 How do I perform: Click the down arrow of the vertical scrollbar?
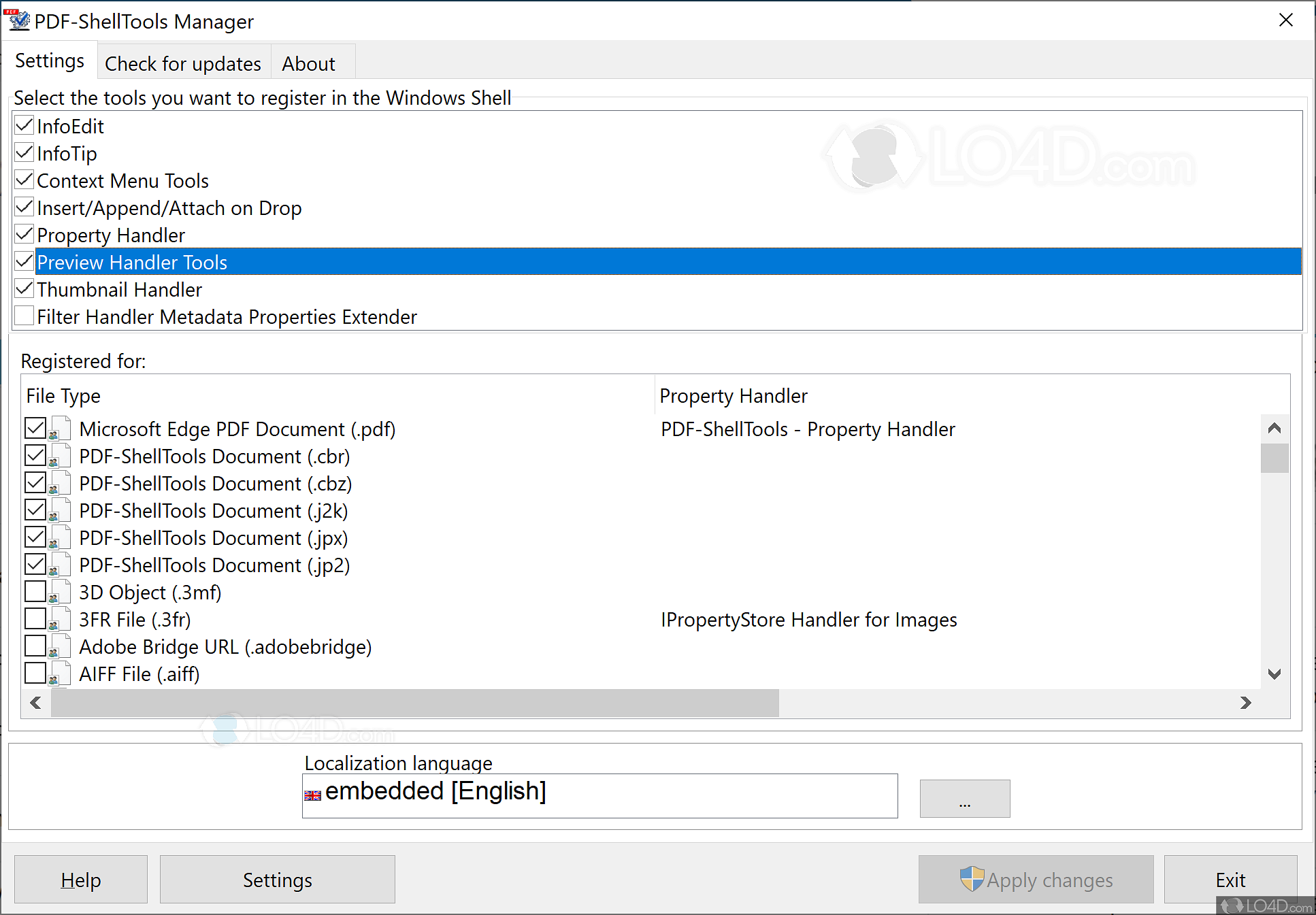click(x=1275, y=673)
